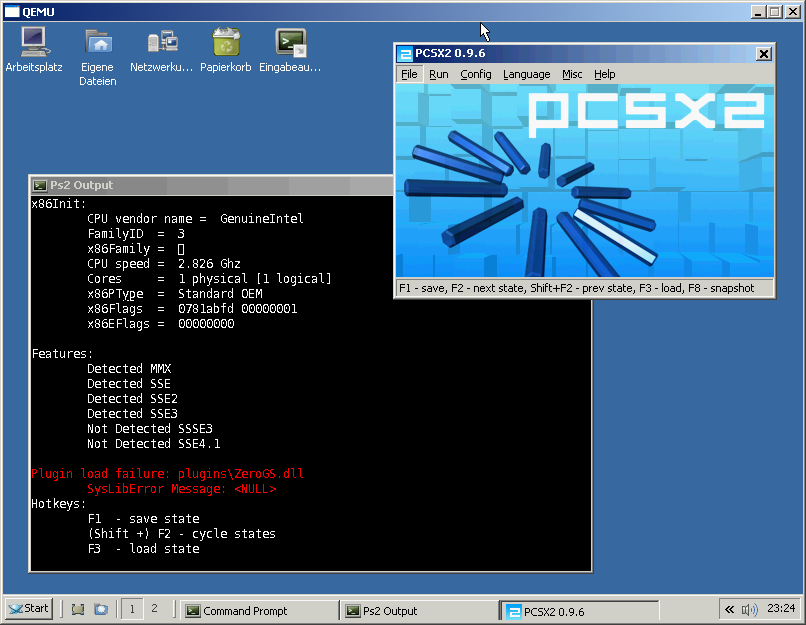Open the File menu in PCSX2
The height and width of the screenshot is (625, 806).
(x=409, y=74)
